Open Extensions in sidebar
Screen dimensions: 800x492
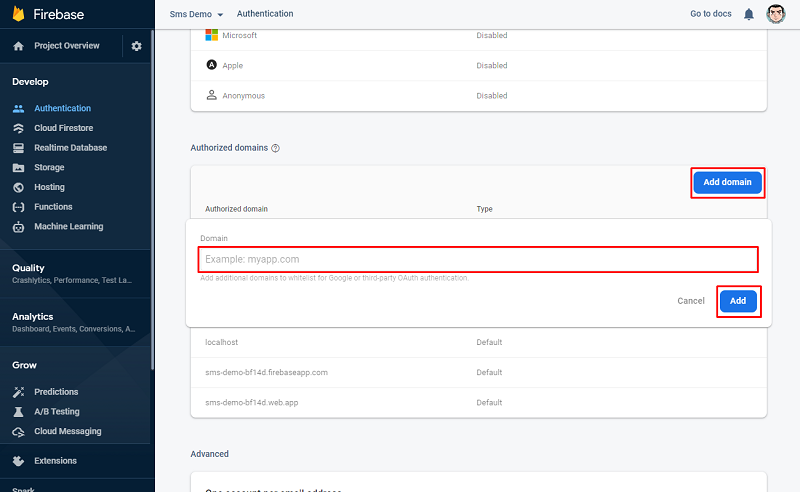(x=55, y=461)
